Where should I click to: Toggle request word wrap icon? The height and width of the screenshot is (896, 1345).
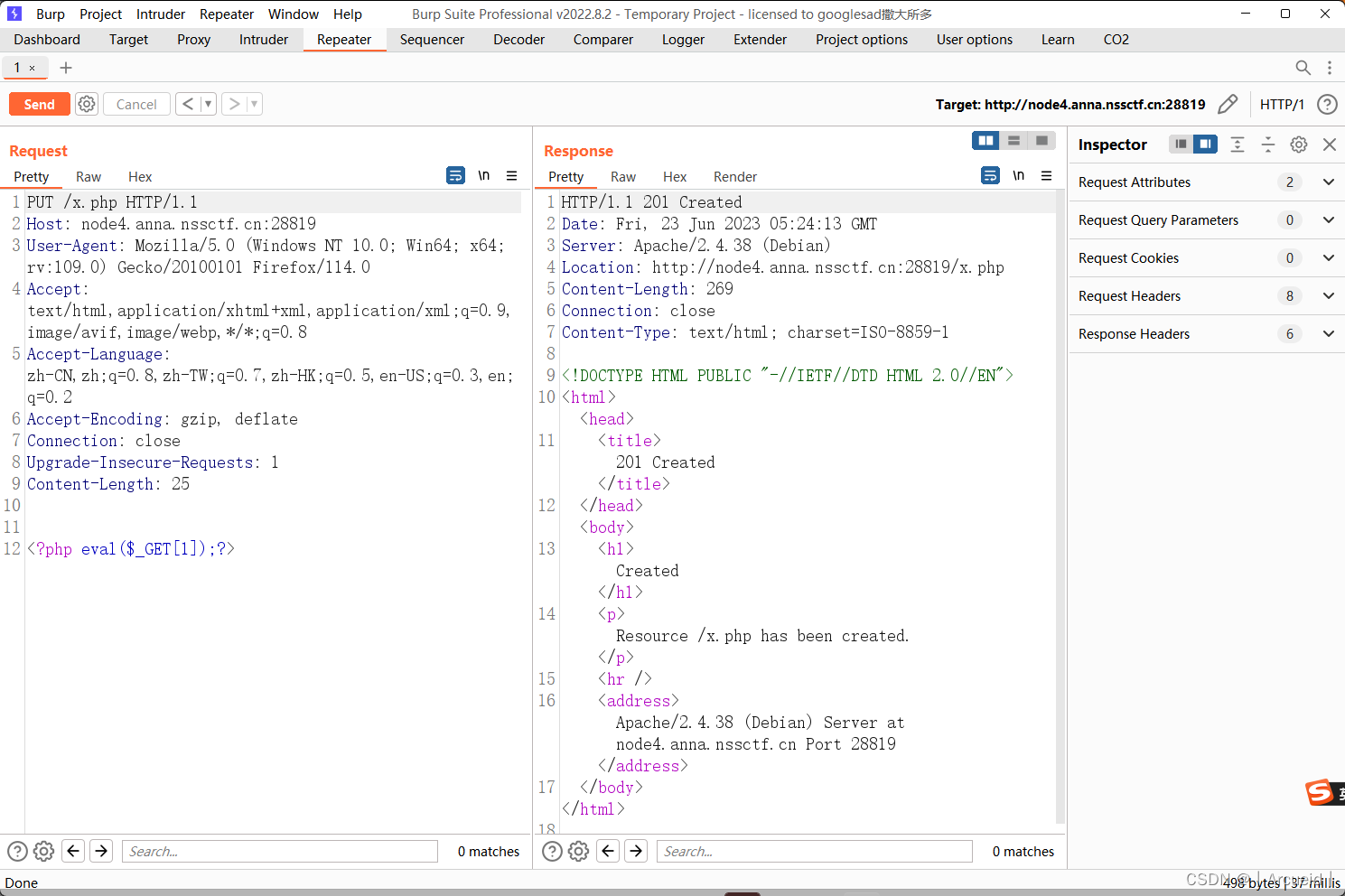[456, 175]
